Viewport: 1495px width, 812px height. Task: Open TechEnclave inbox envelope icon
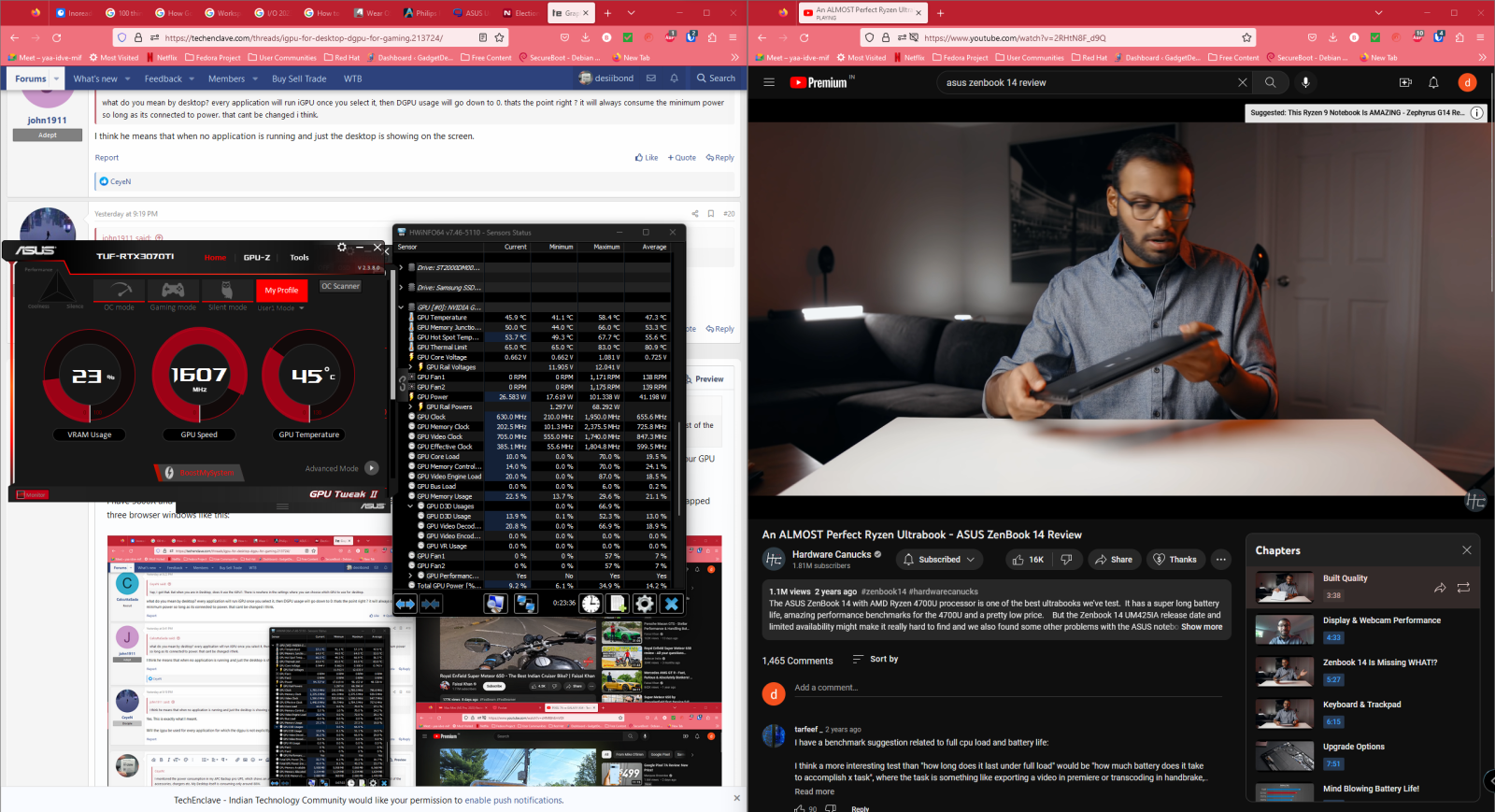[651, 78]
